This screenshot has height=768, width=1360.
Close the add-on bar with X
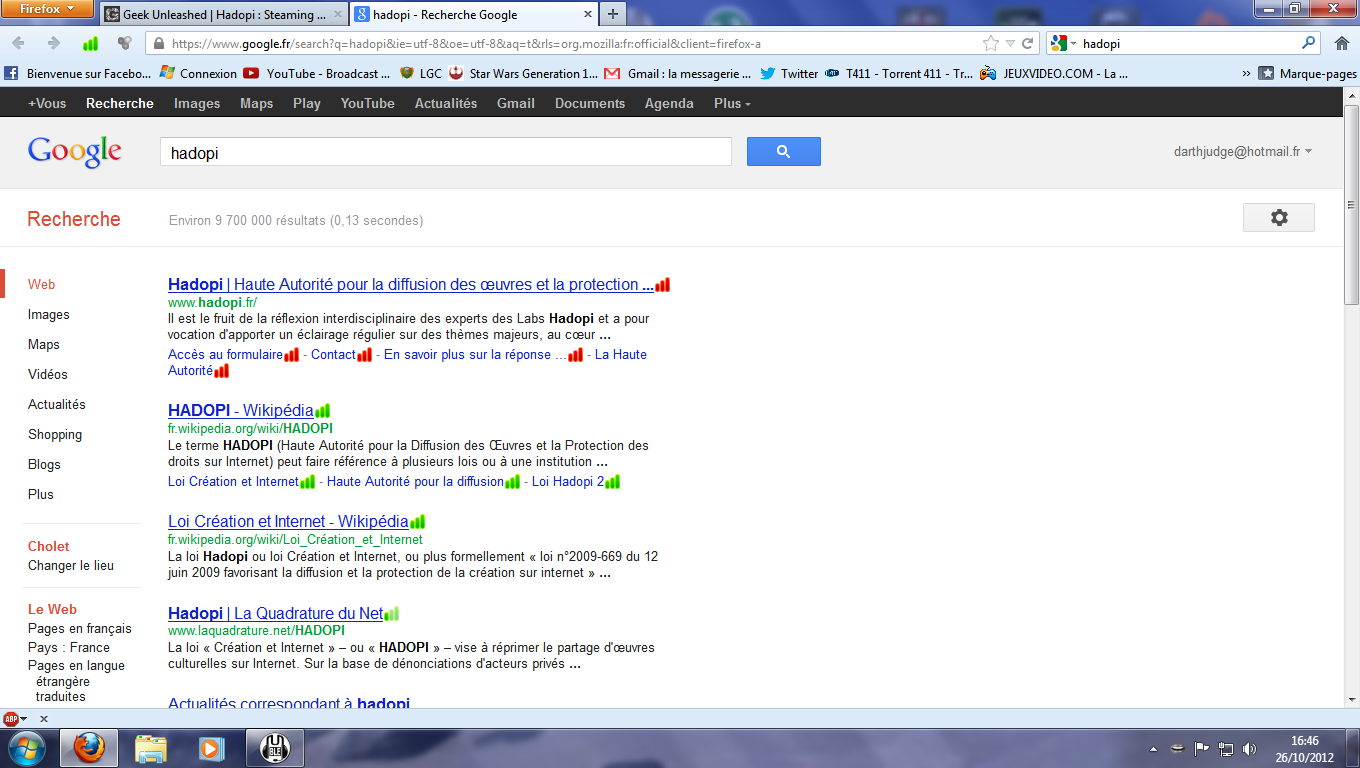tap(44, 719)
